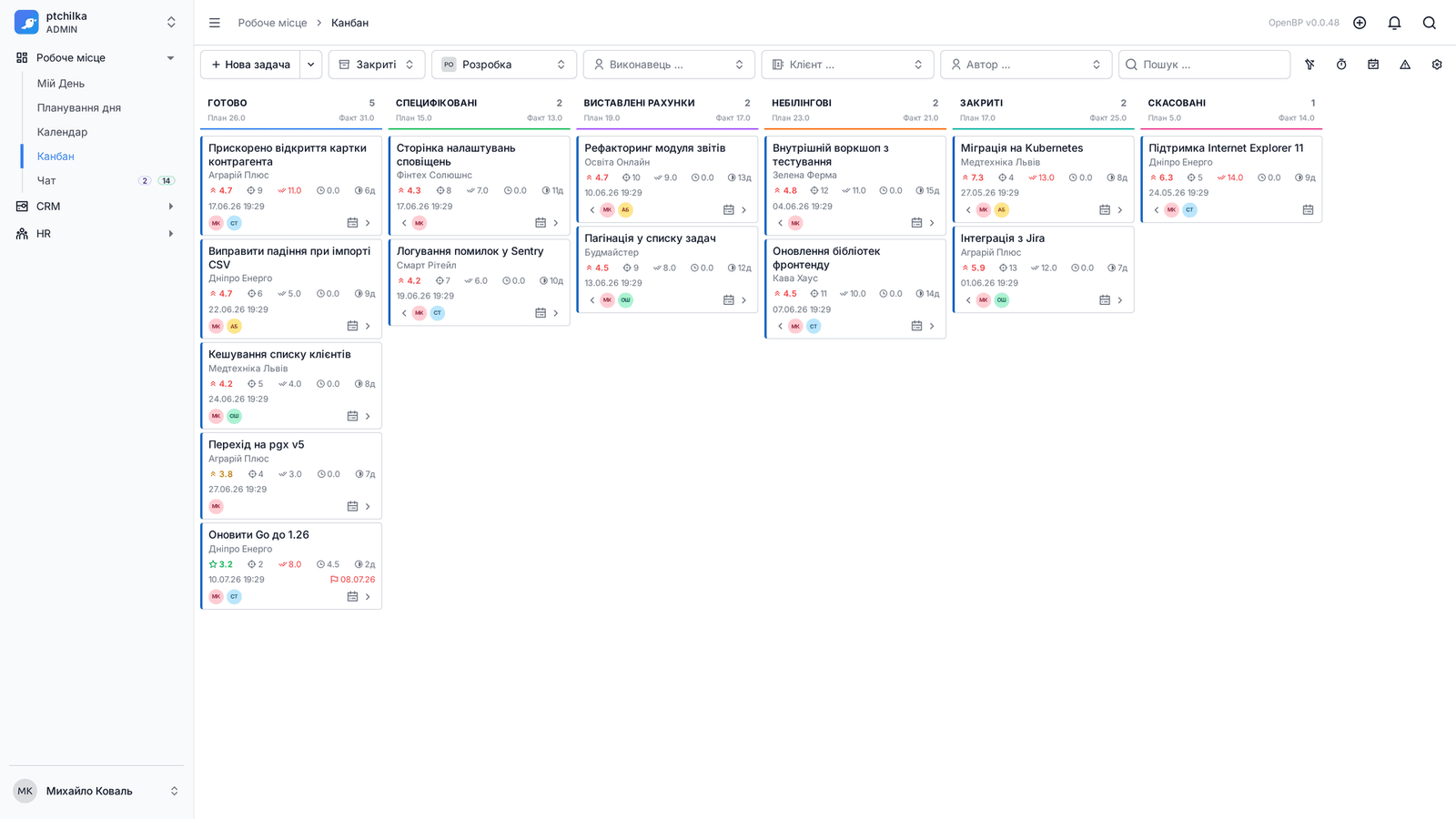
Task: Open 'Календар' sidebar item
Action: 63,132
